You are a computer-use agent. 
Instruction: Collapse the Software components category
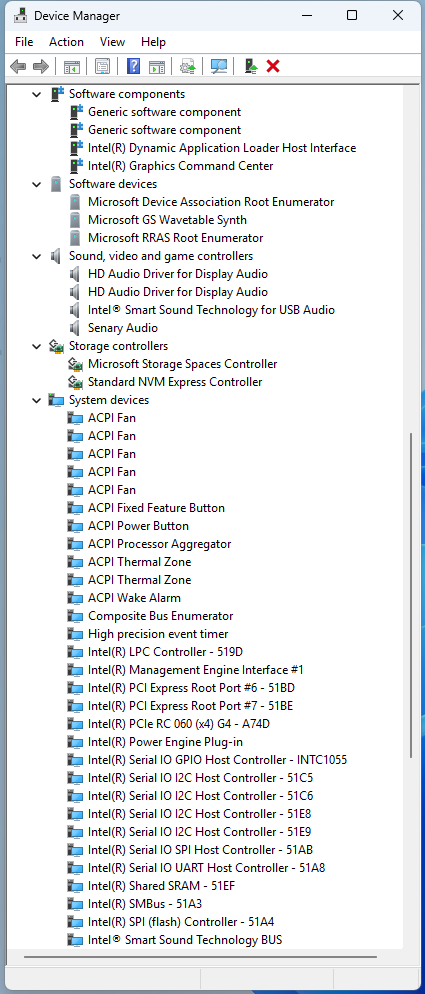click(36, 94)
